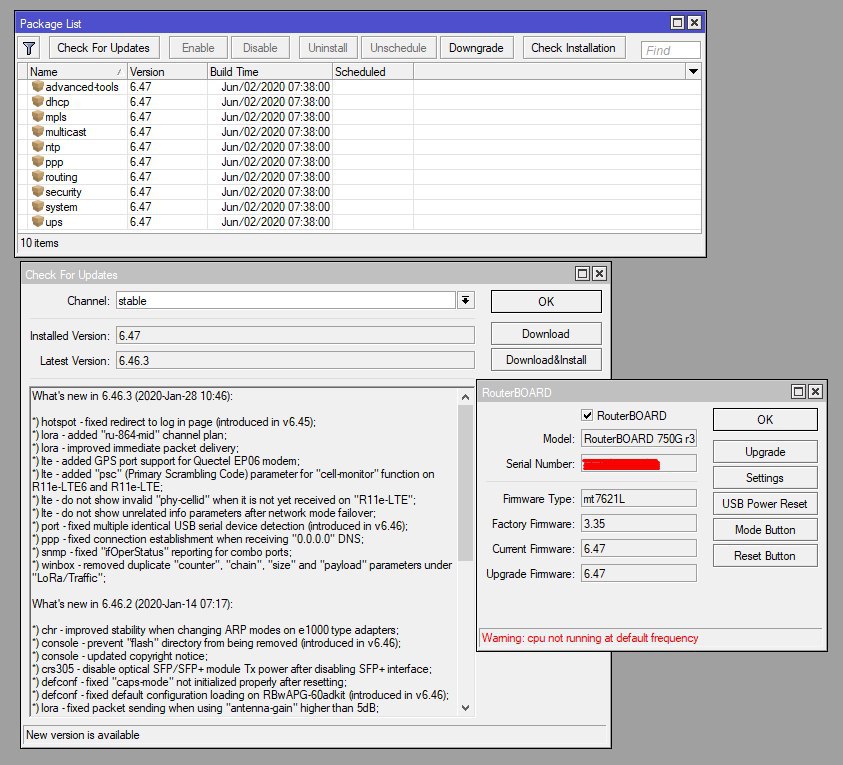
Task: Click OK in the RouterBOARD window
Action: tap(765, 419)
